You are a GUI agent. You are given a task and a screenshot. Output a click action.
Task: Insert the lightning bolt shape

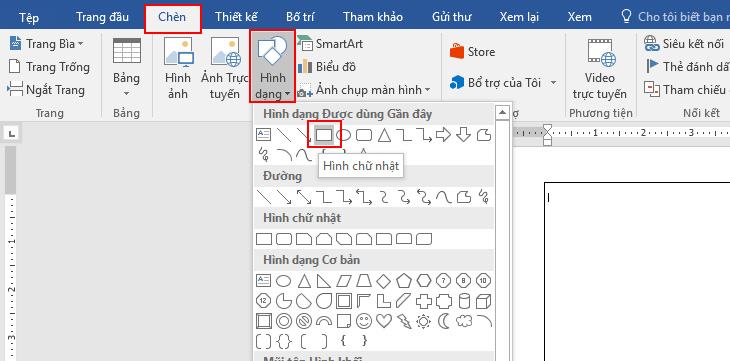[x=404, y=321]
